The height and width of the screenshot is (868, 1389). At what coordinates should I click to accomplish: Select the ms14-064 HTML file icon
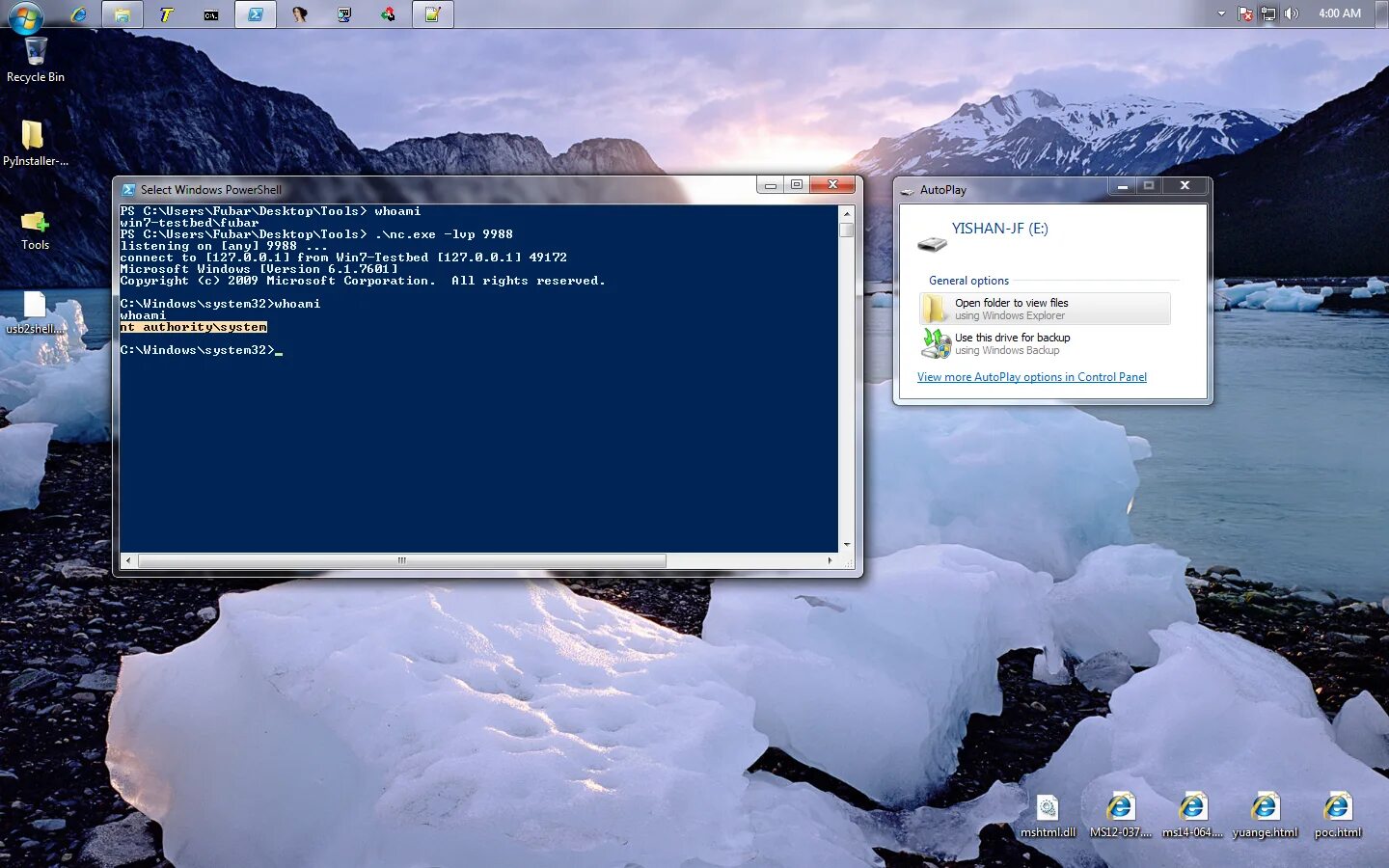point(1192,816)
